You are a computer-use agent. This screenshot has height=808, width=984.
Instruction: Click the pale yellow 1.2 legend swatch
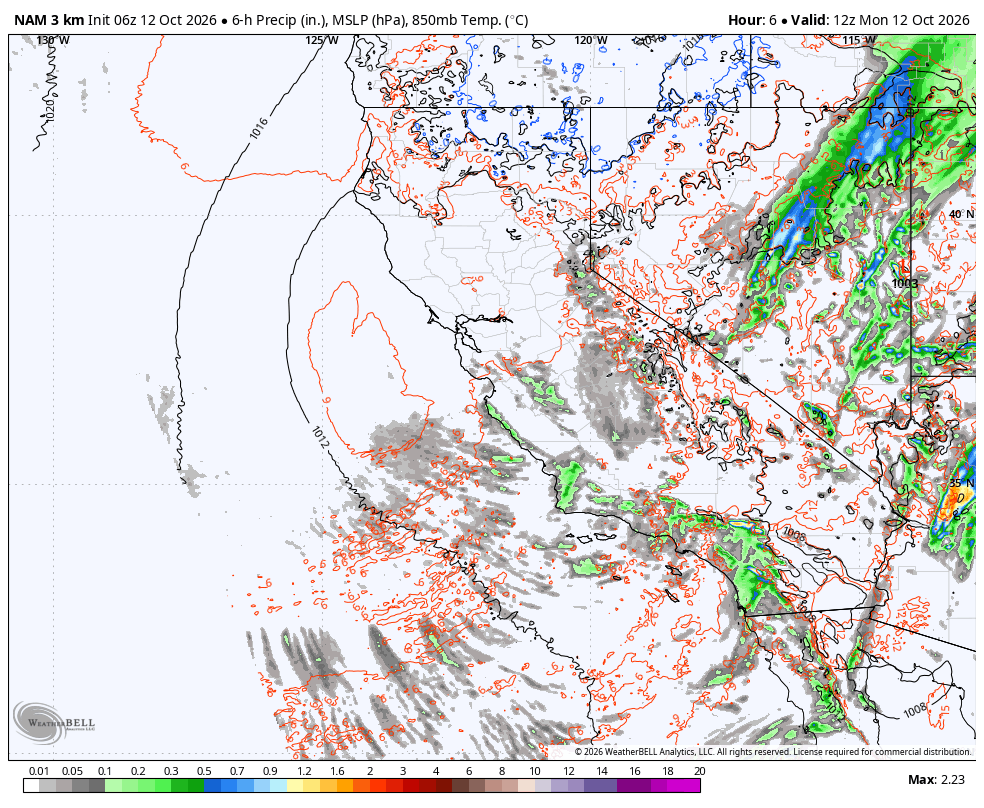(x=296, y=785)
